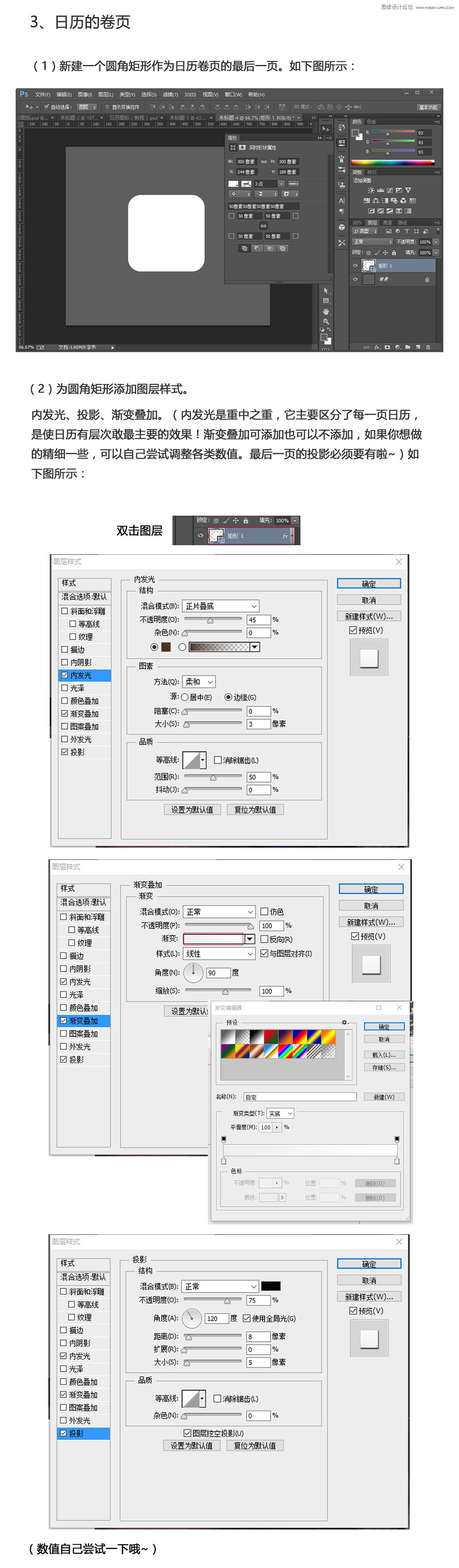459x1568 pixels.
Task: Add a Brightness/Contrast adjustment via sun icon
Action: click(x=371, y=190)
